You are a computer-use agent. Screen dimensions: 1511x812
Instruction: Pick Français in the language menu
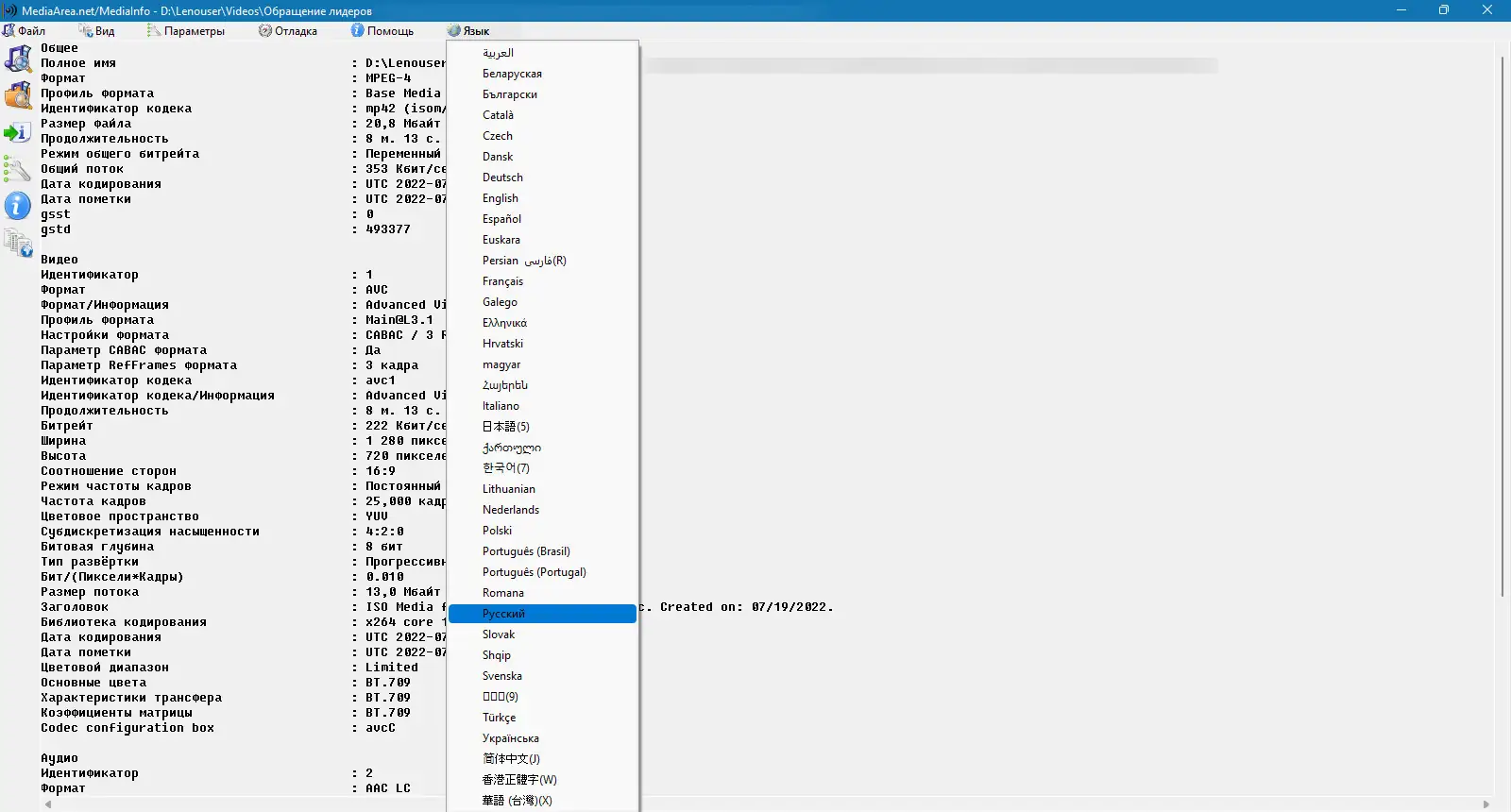543,281
